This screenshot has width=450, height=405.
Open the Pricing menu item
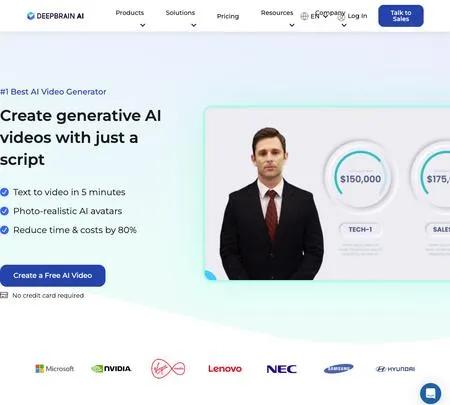[x=228, y=16]
